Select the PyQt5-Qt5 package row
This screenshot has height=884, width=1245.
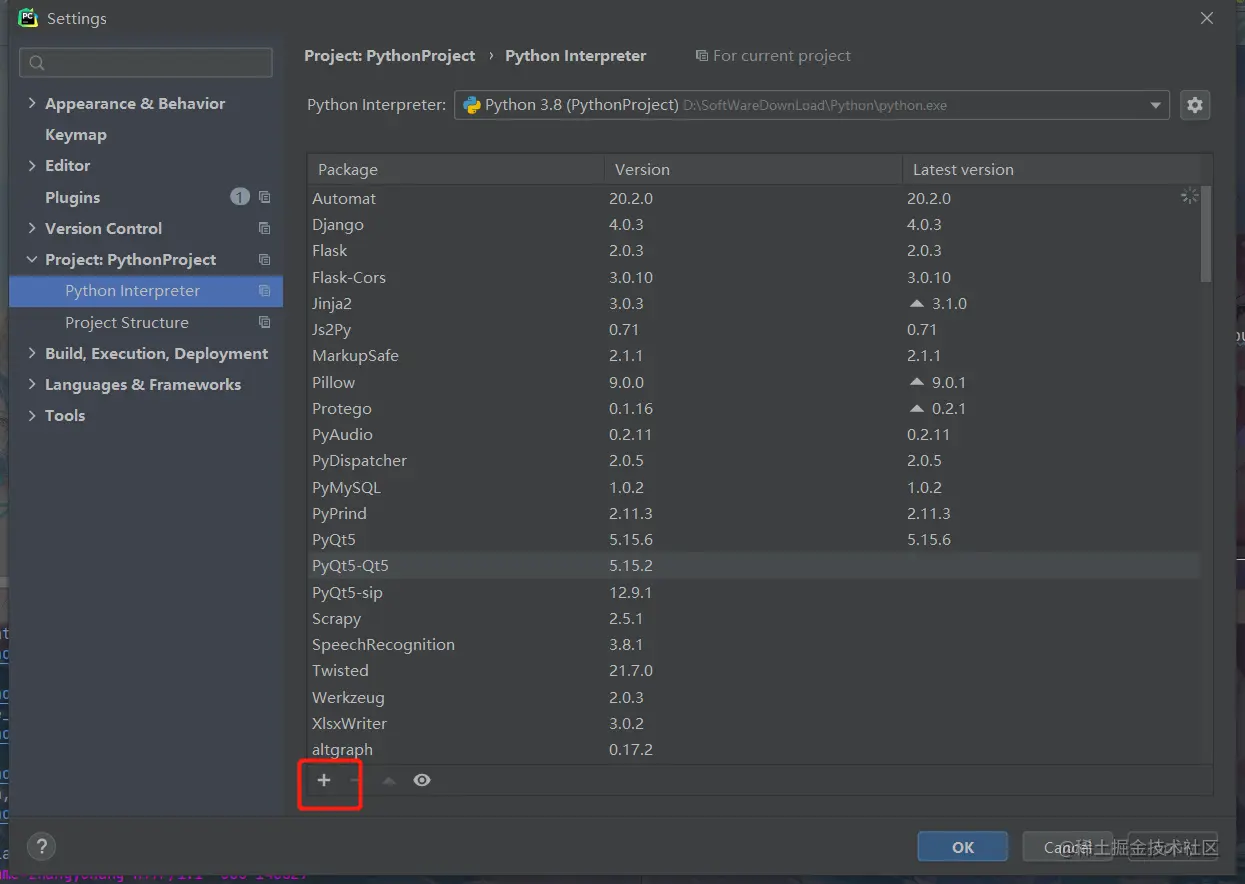click(754, 565)
